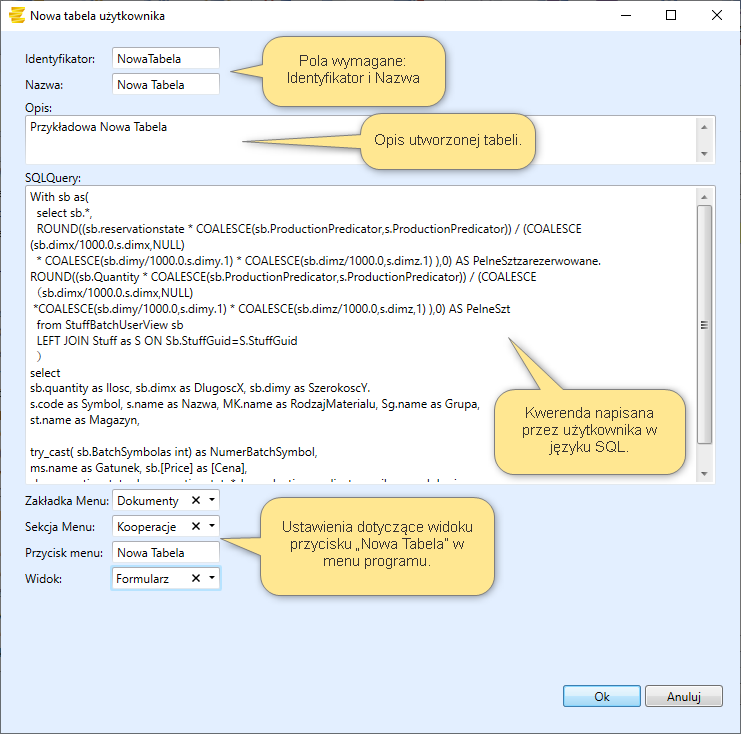Viewport: 741px width, 734px height.
Task: Expand the Zakładka Menu dropdown arrow
Action: 211,500
